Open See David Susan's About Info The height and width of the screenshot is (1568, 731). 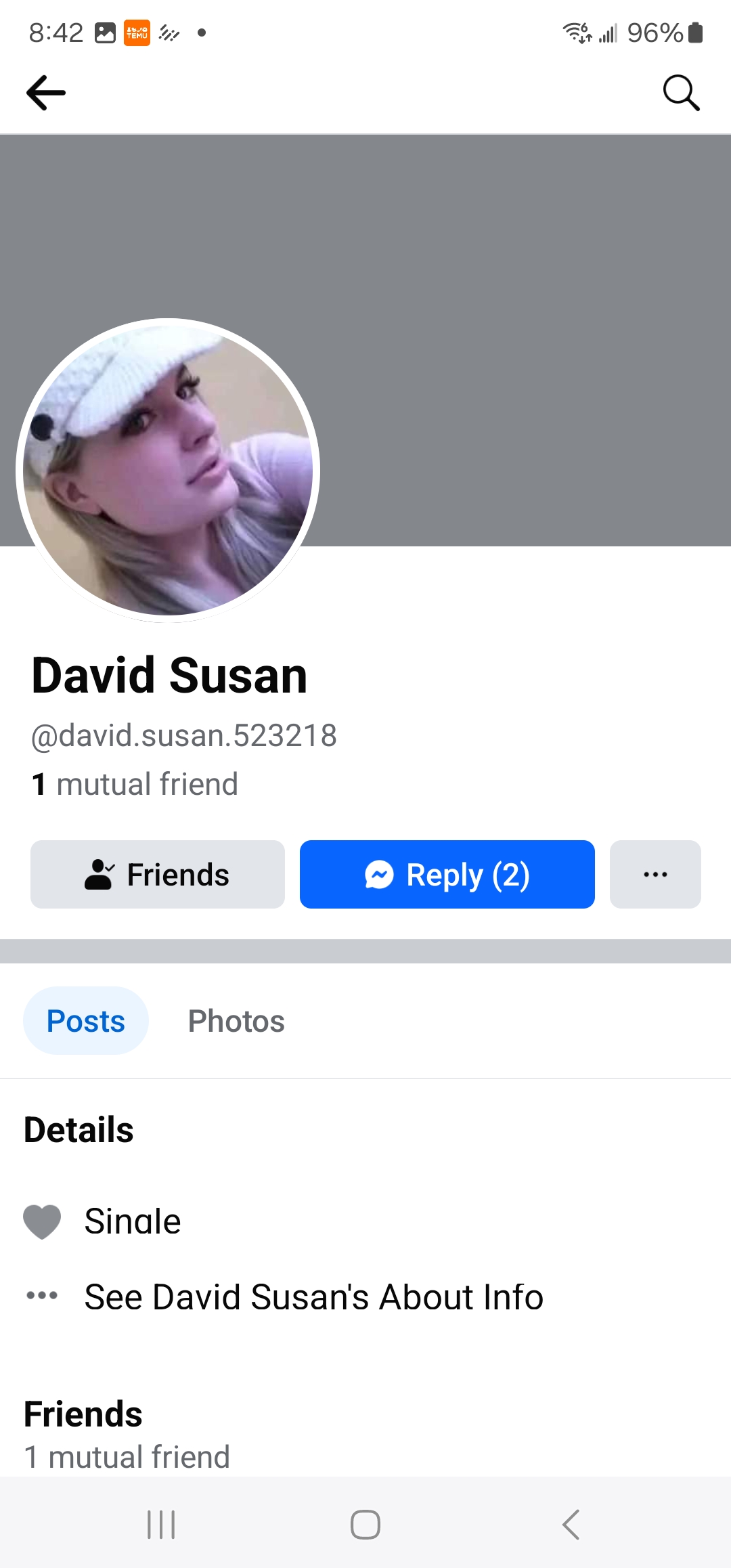[314, 1297]
